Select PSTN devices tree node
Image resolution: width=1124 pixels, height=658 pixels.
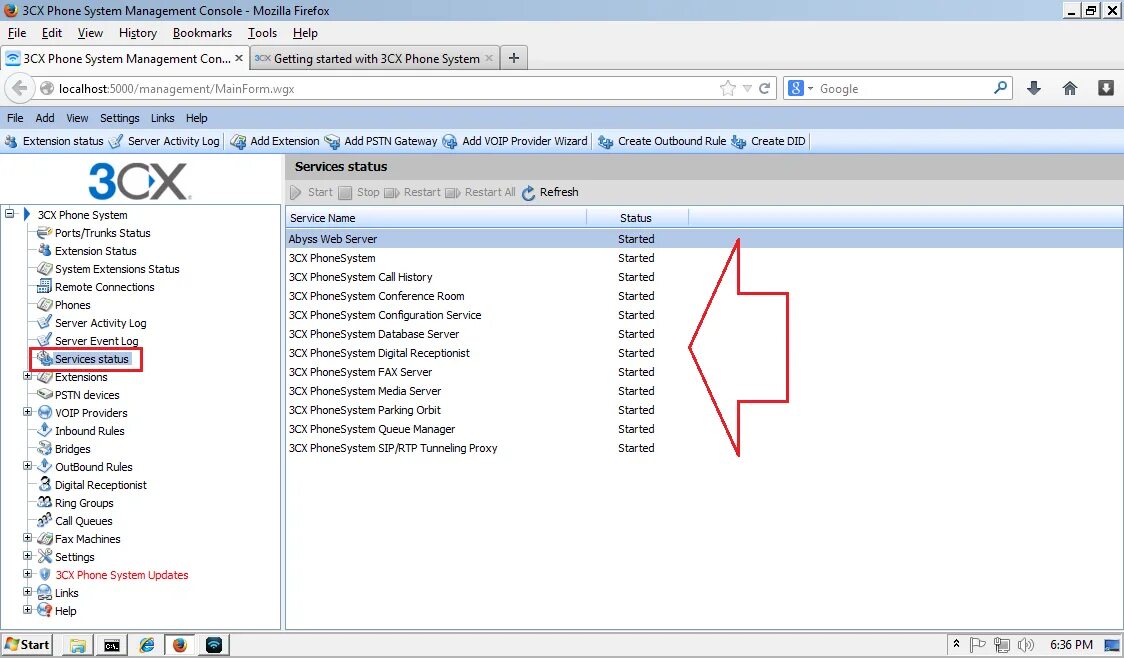coord(87,395)
